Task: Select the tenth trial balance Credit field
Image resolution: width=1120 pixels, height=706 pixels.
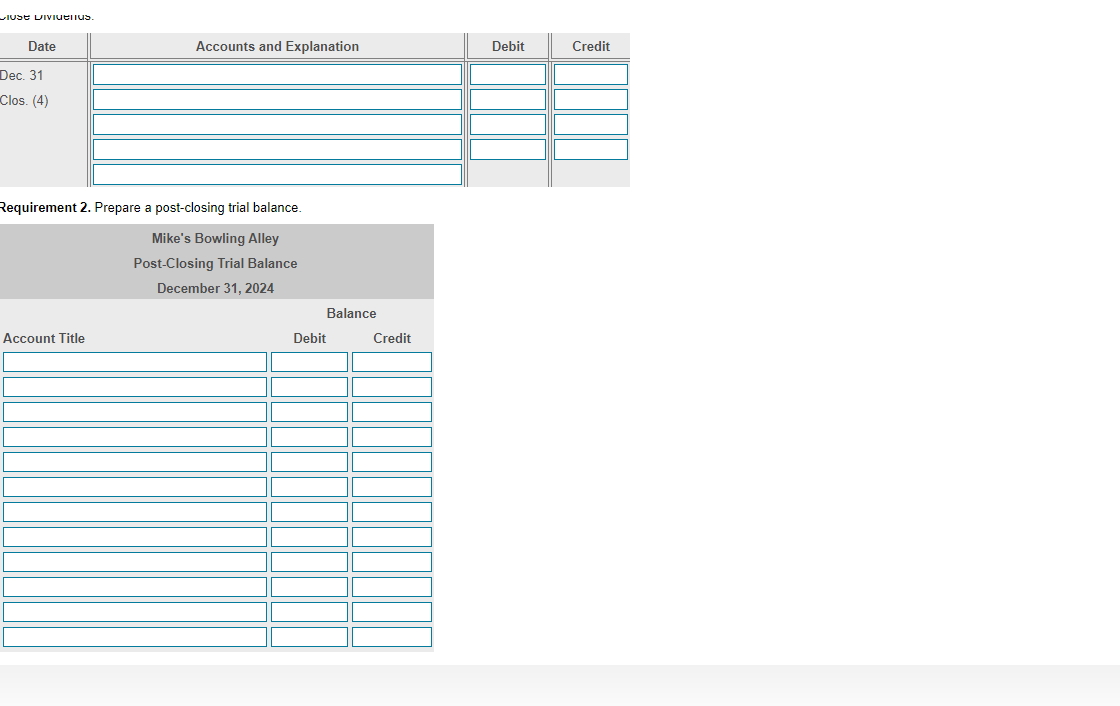Action: point(392,587)
